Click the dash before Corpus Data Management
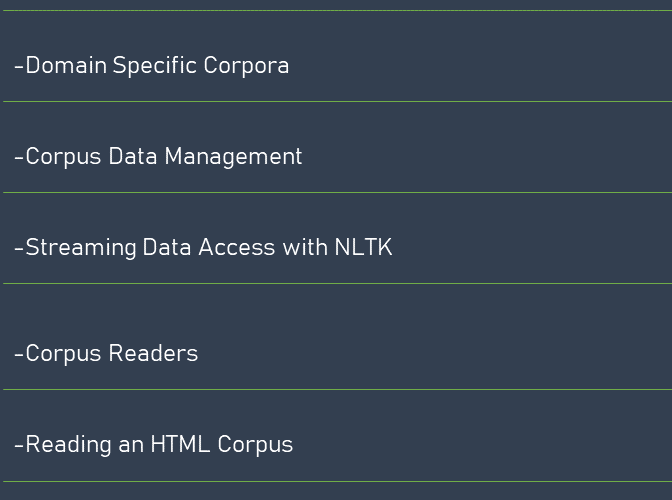The width and height of the screenshot is (672, 500). point(19,158)
